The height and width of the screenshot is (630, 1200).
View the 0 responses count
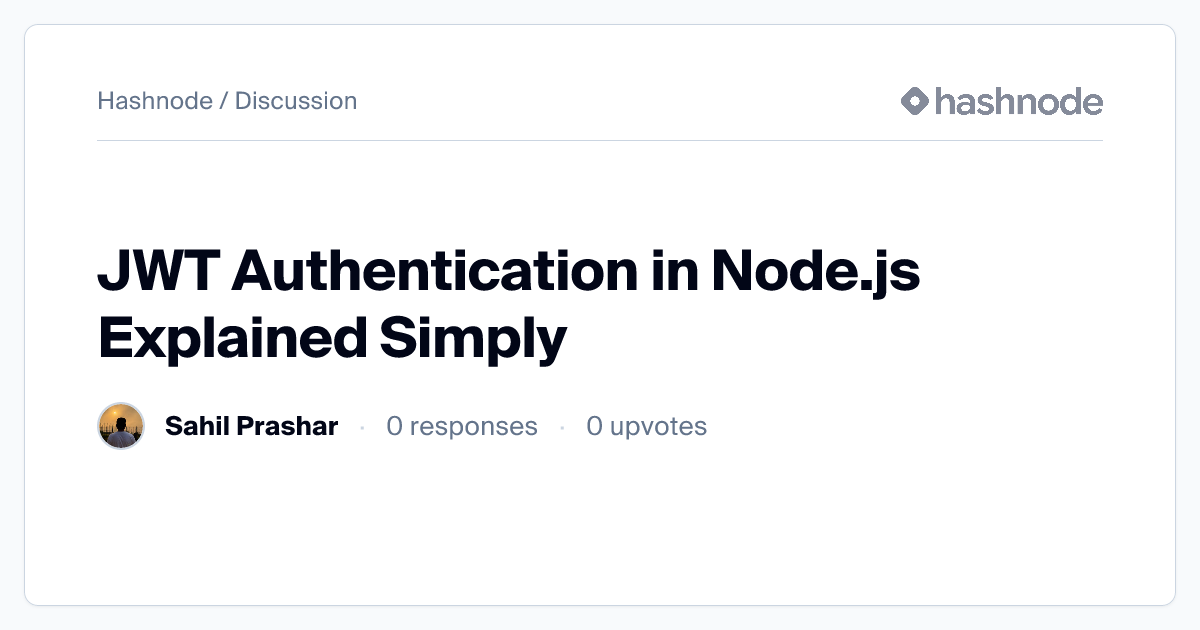[x=461, y=426]
